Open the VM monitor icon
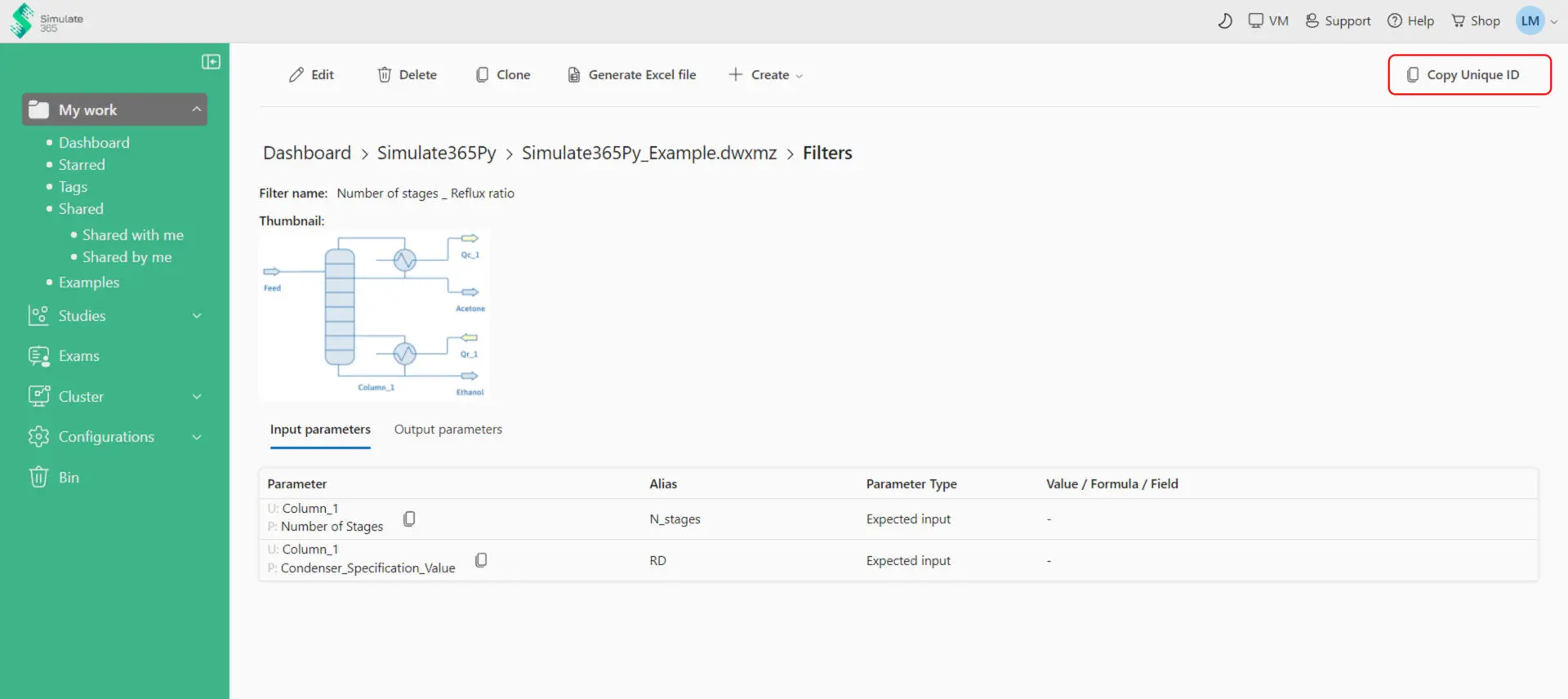Screen dimensions: 1568x699 [1256, 21]
